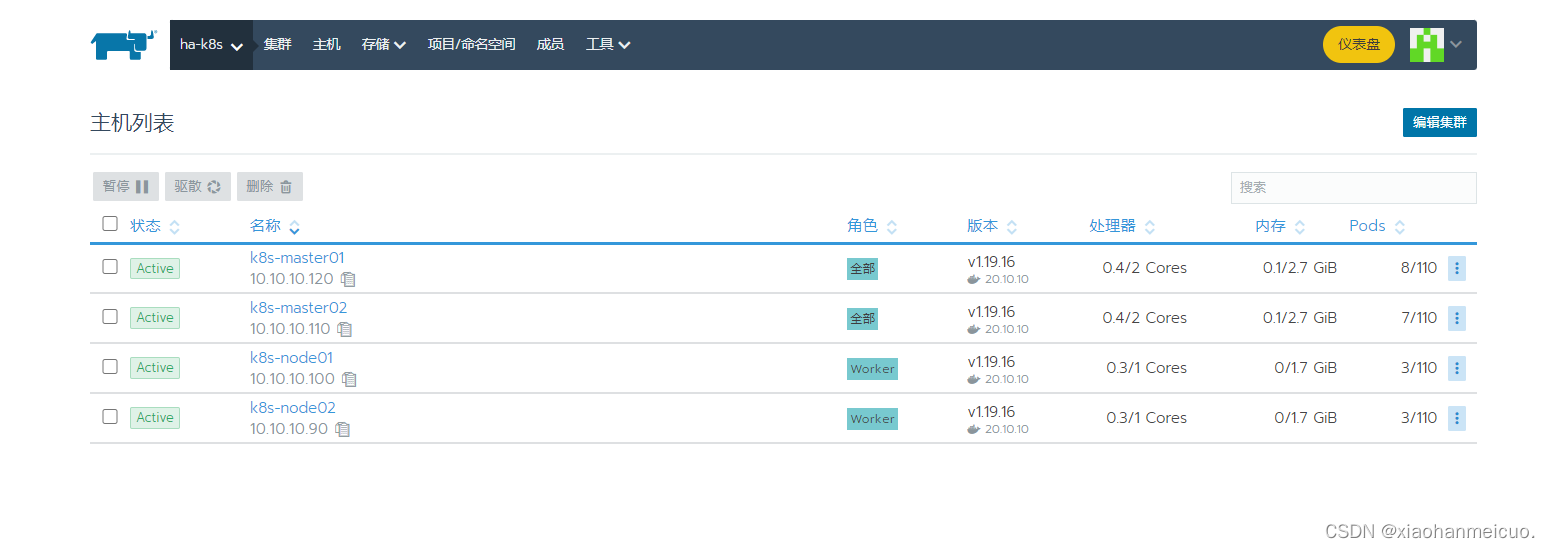
Task: Click the 暂停 button
Action: [126, 186]
